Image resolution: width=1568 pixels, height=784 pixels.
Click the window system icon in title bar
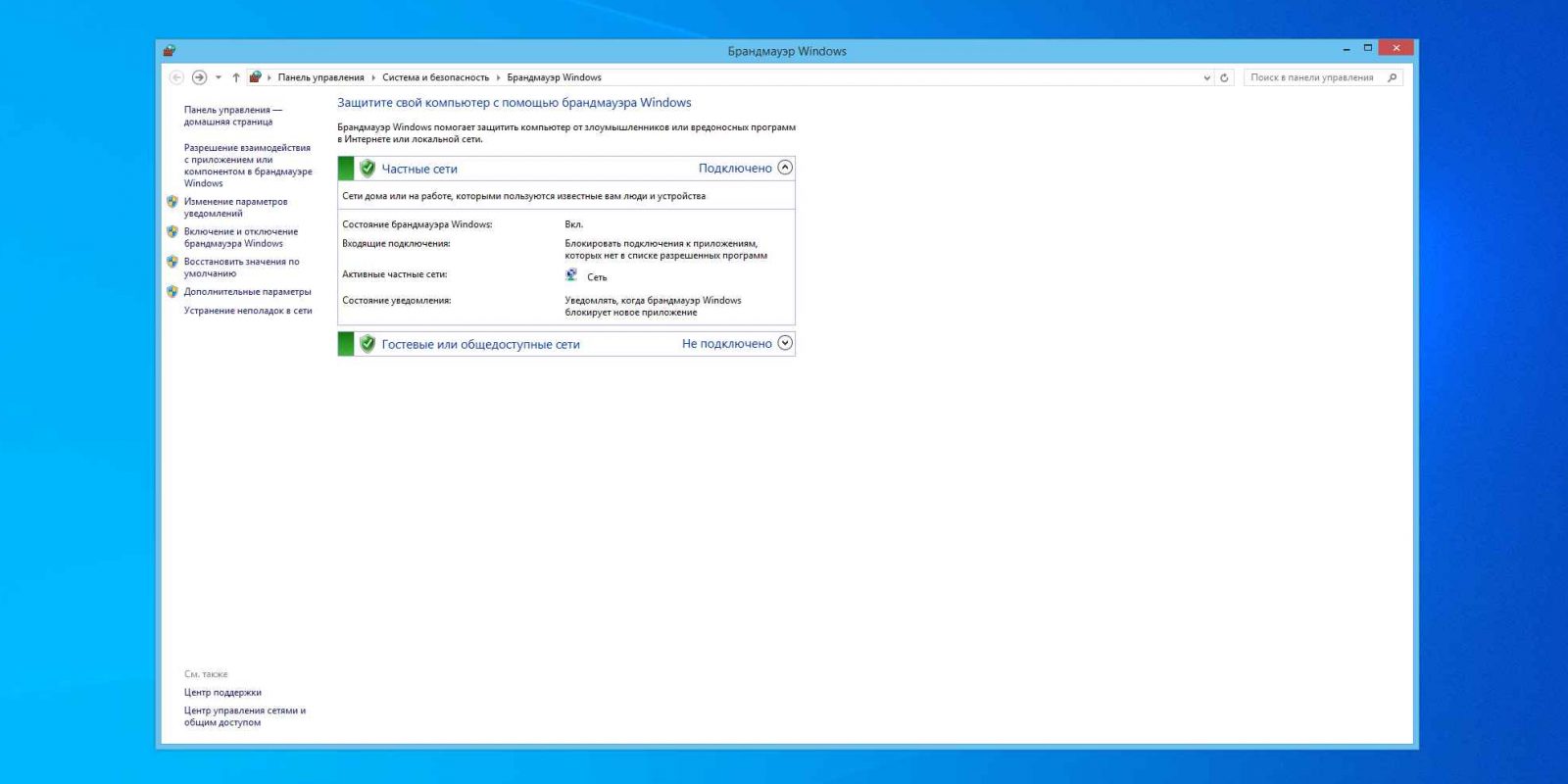coord(170,50)
